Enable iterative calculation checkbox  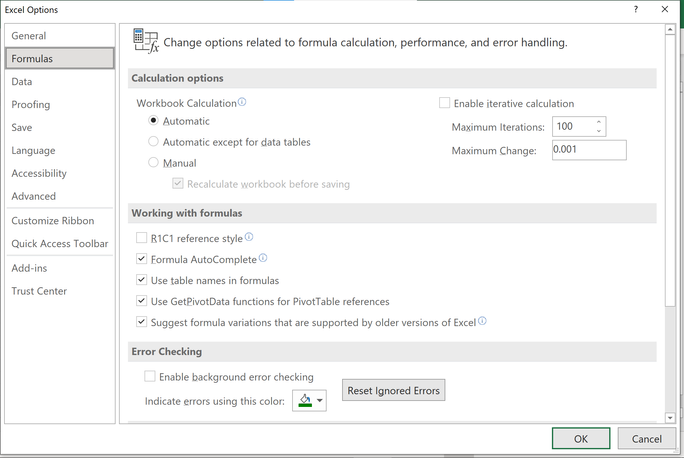coord(445,103)
